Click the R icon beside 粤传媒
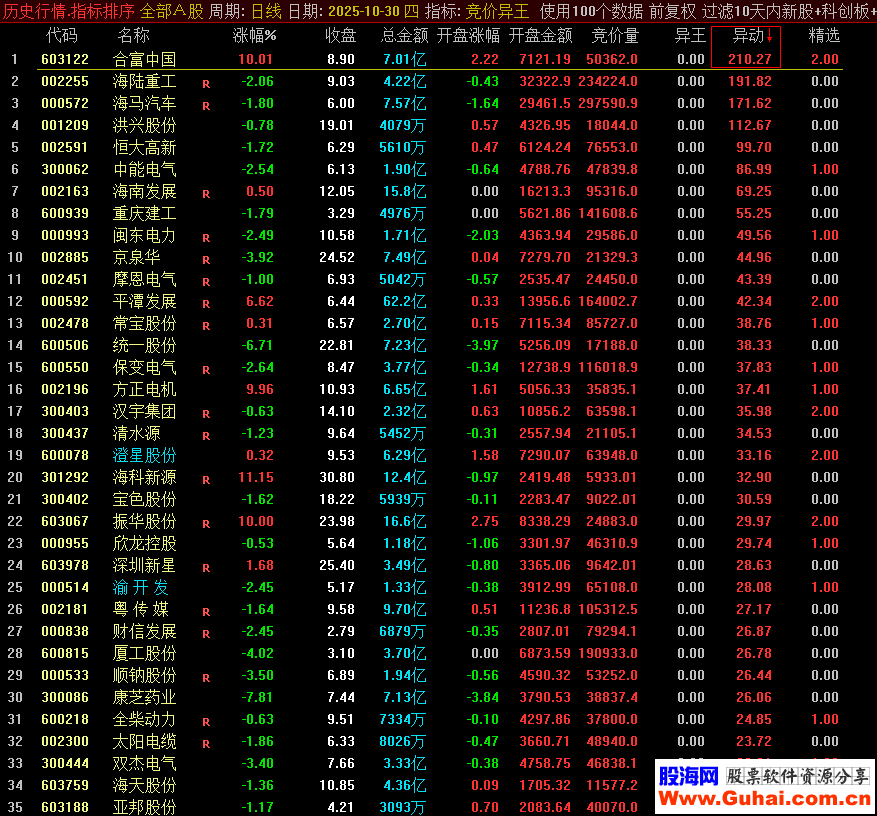The height and width of the screenshot is (816, 877). 206,611
